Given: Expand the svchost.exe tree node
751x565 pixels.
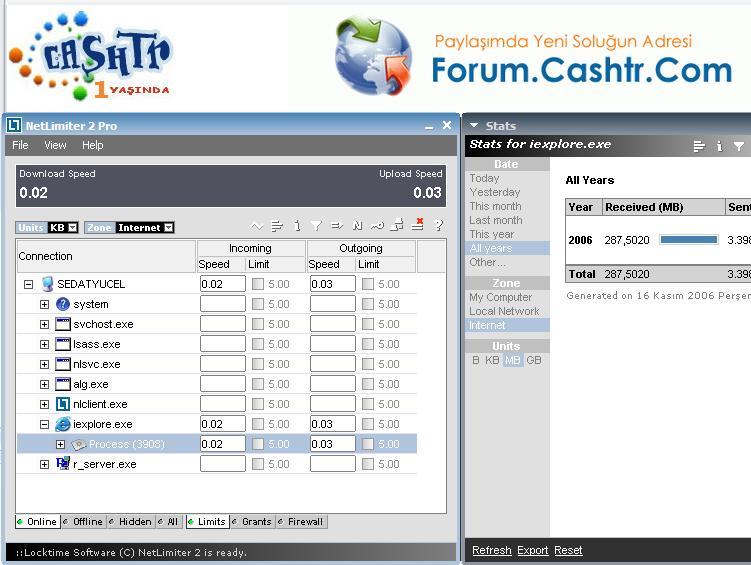Looking at the screenshot, I should (x=45, y=325).
